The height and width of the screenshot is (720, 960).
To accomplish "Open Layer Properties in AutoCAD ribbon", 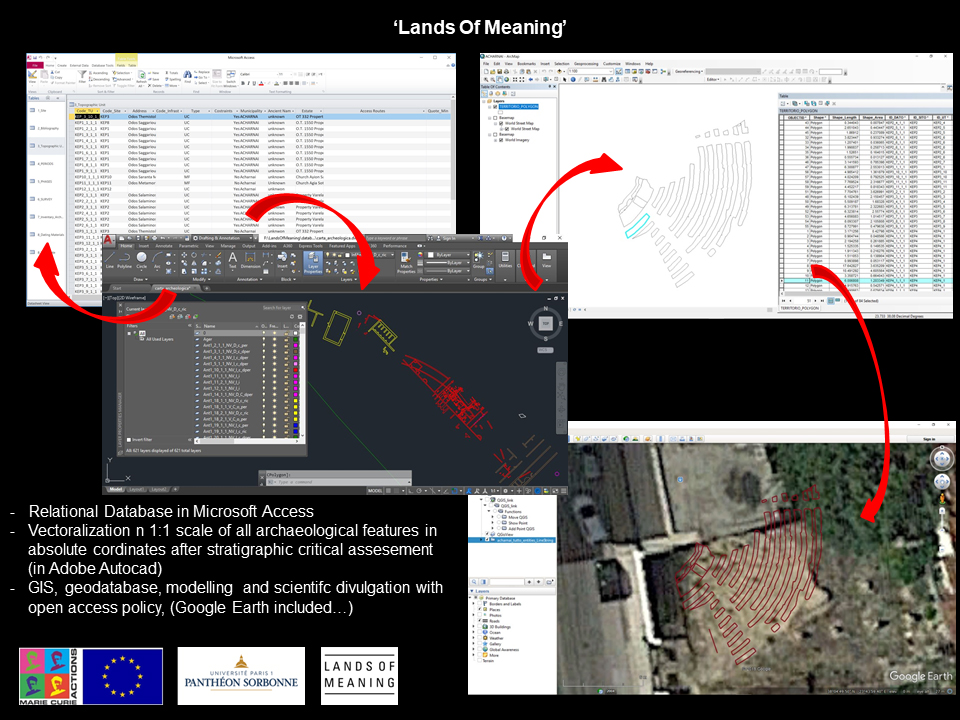I will tap(313, 262).
